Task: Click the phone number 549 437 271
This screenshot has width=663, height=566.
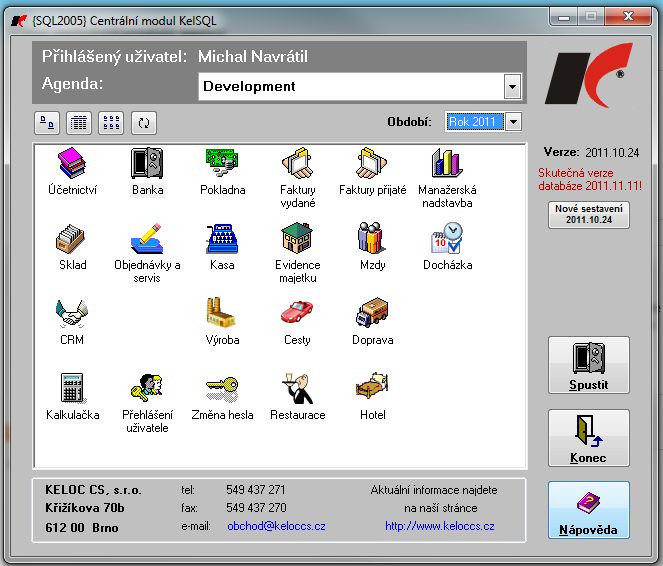Action: 255,490
